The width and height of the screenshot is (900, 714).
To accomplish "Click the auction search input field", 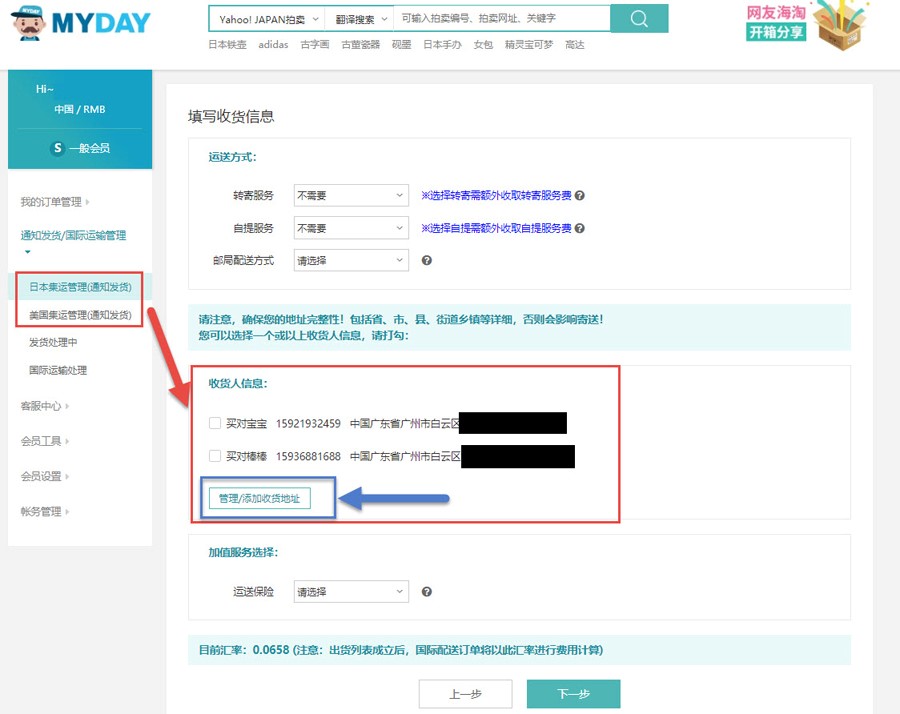I will 500,19.
